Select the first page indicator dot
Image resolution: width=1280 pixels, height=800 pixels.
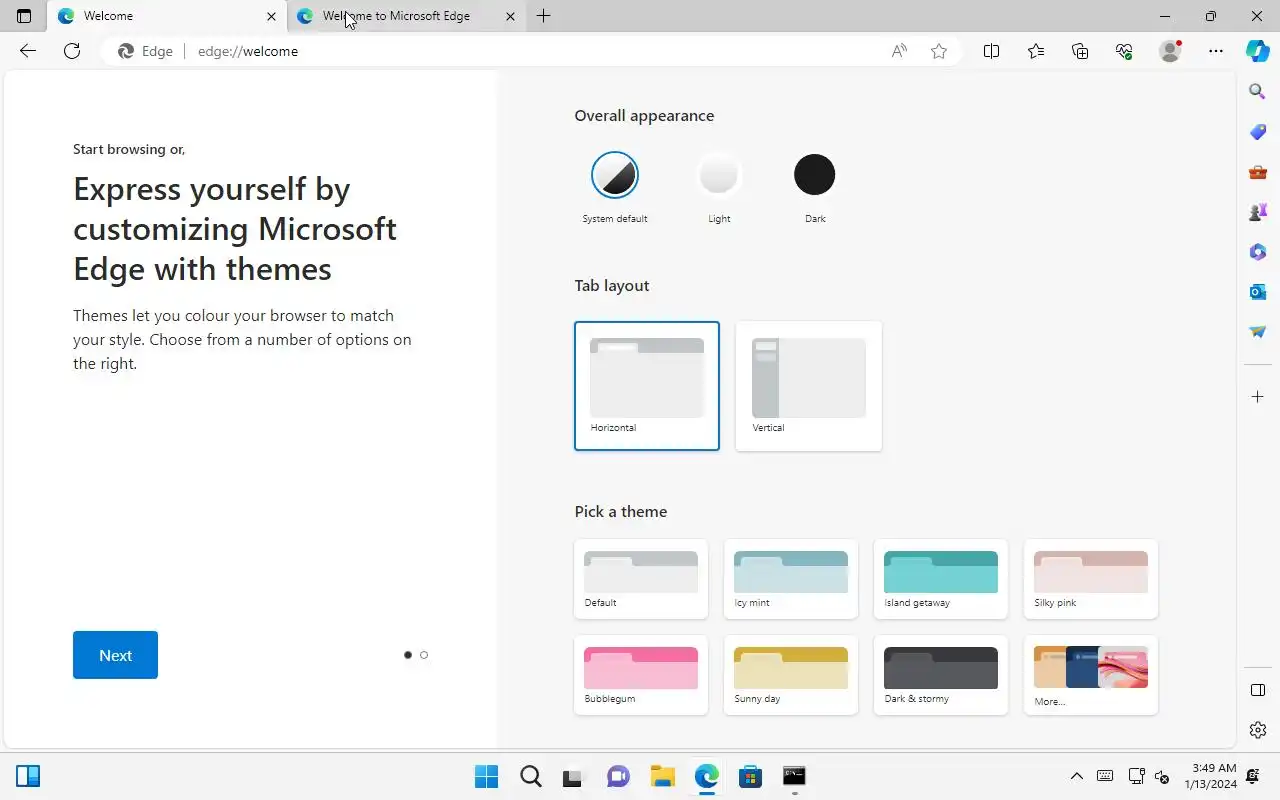pyautogui.click(x=408, y=655)
